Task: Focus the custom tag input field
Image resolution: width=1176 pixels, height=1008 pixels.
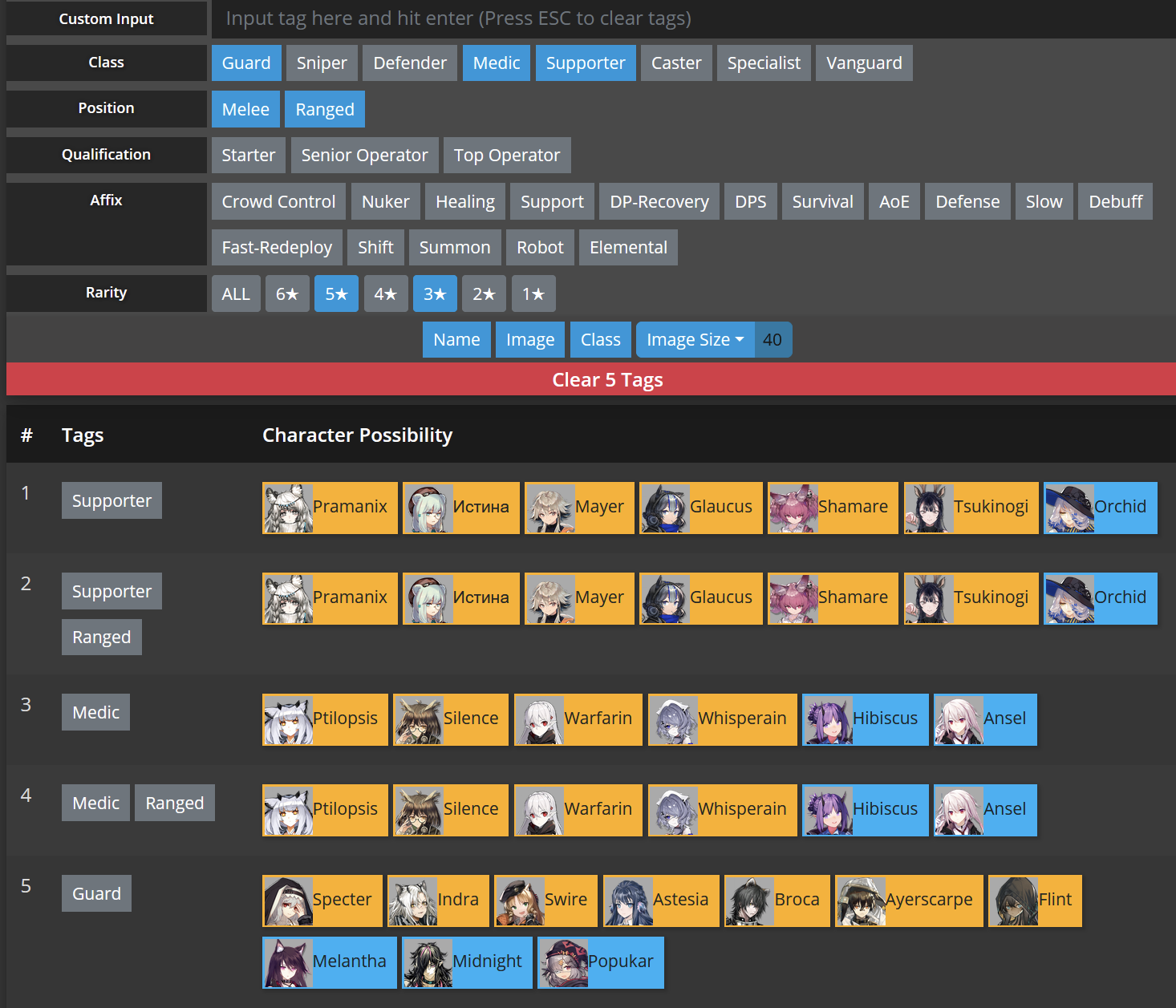Action: [x=694, y=18]
